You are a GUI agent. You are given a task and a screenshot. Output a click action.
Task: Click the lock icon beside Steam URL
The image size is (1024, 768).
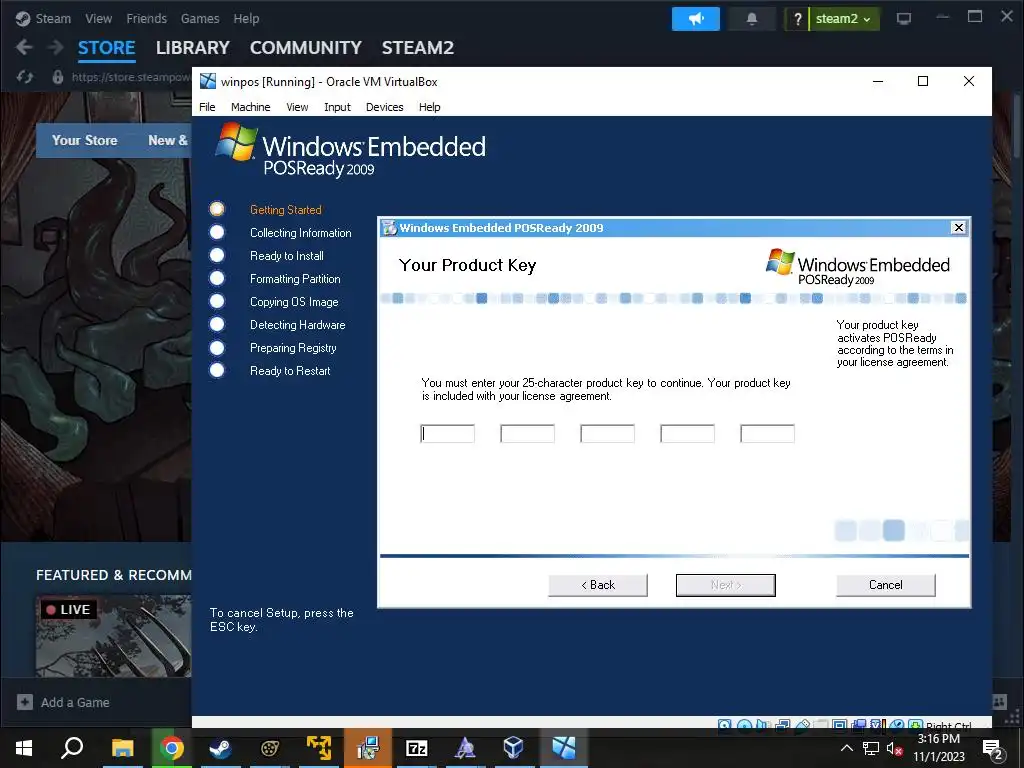pos(58,77)
